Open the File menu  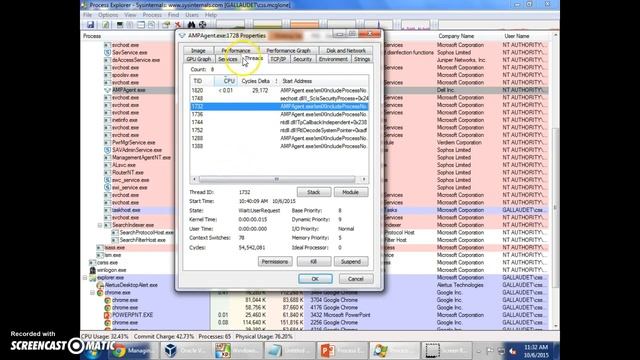87,15
